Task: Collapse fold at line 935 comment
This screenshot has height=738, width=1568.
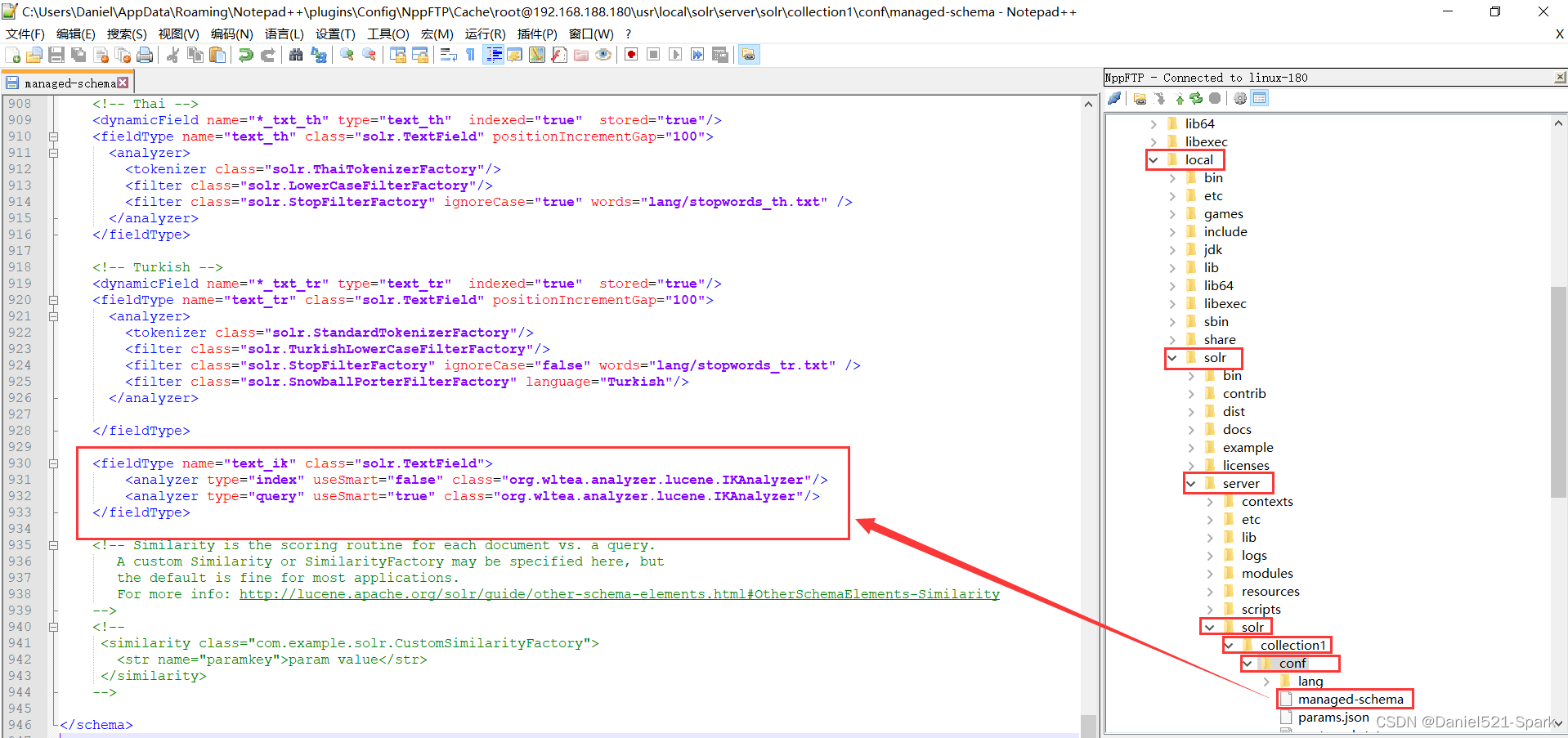Action: pyautogui.click(x=53, y=545)
